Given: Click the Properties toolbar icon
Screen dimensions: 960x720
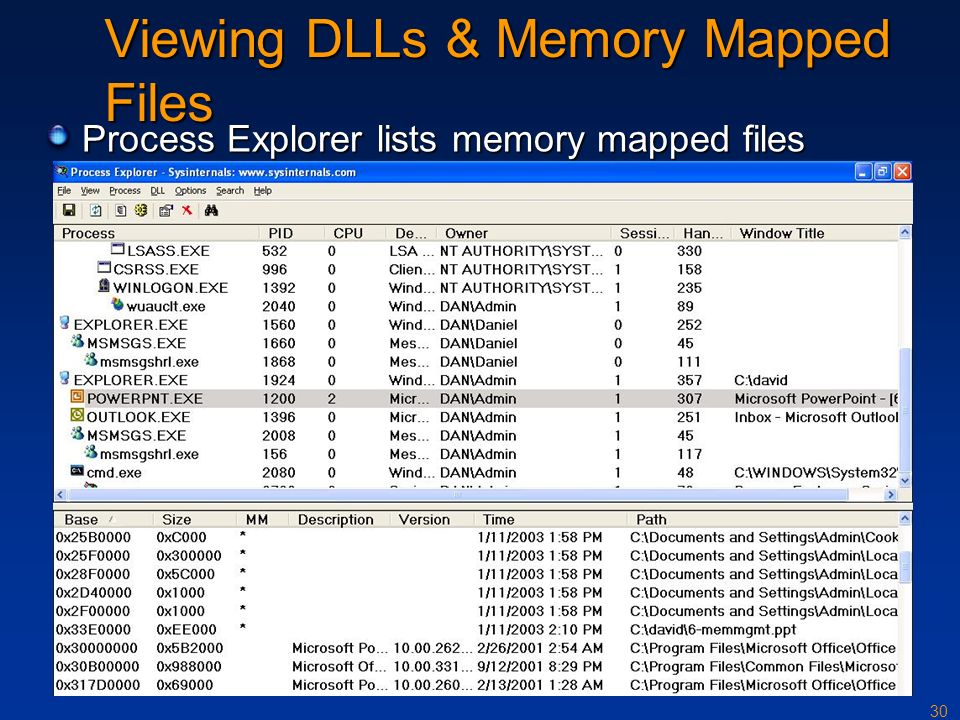Looking at the screenshot, I should tap(165, 211).
